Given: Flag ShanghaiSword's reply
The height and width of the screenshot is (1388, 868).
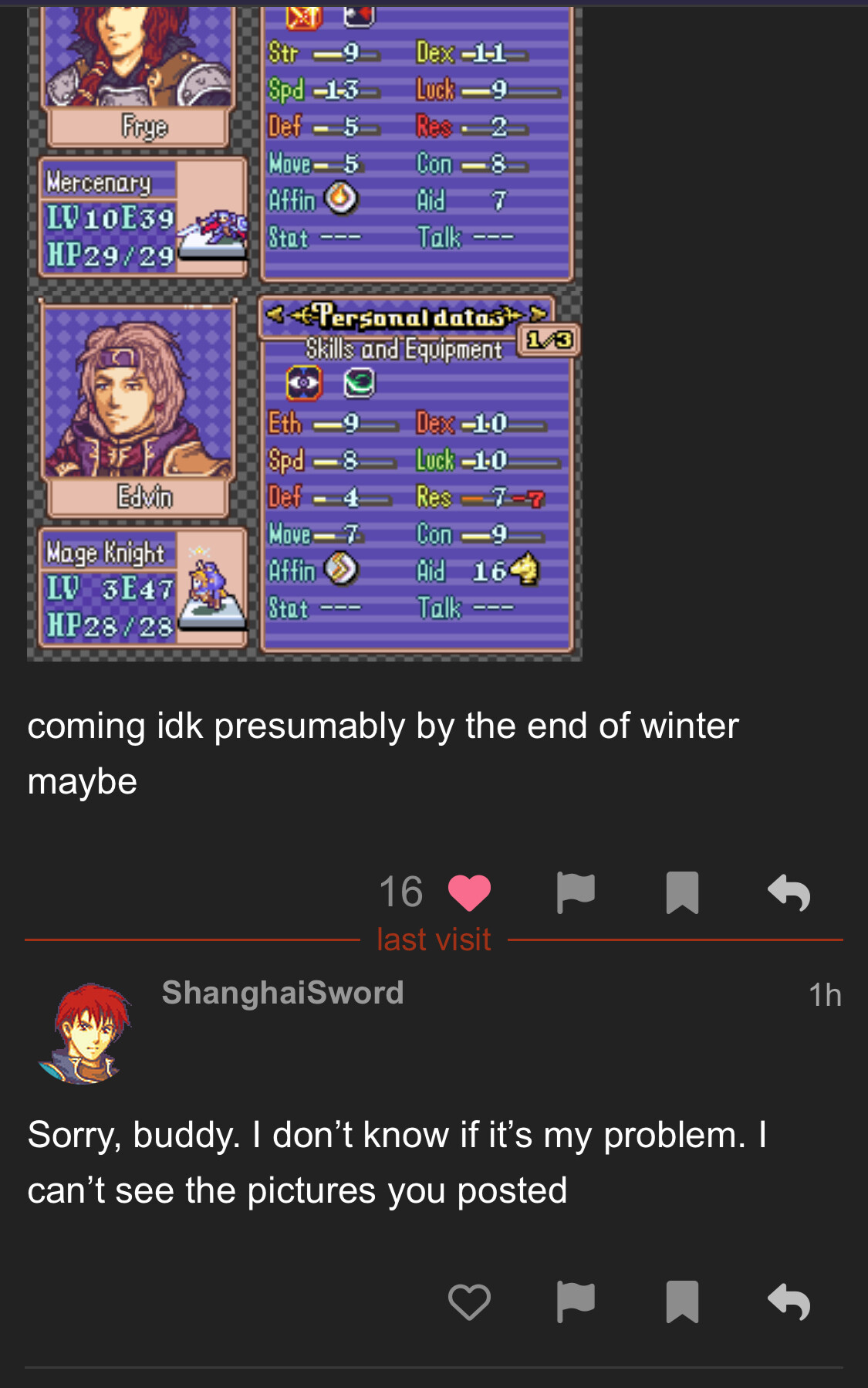Looking at the screenshot, I should point(576,1302).
